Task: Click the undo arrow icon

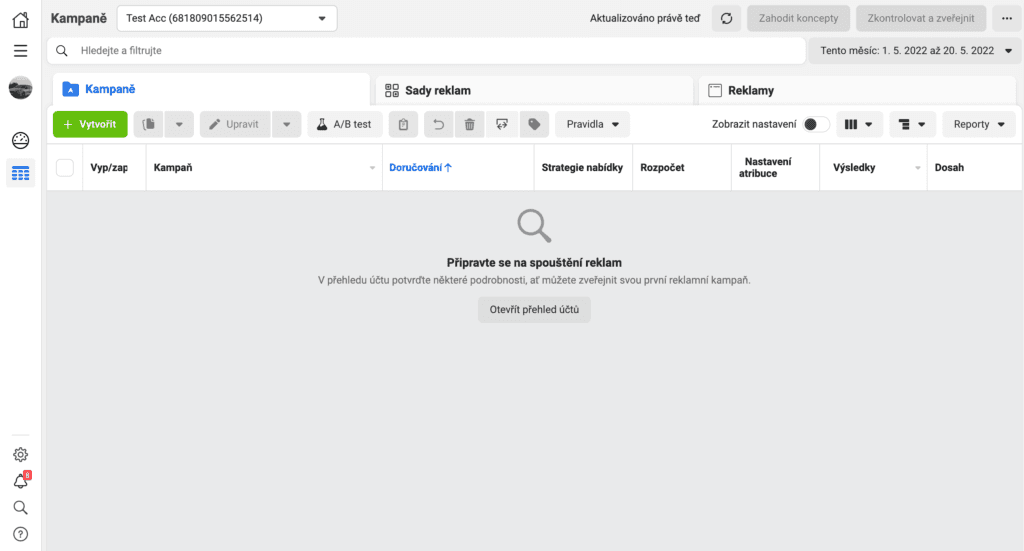Action: (x=438, y=124)
